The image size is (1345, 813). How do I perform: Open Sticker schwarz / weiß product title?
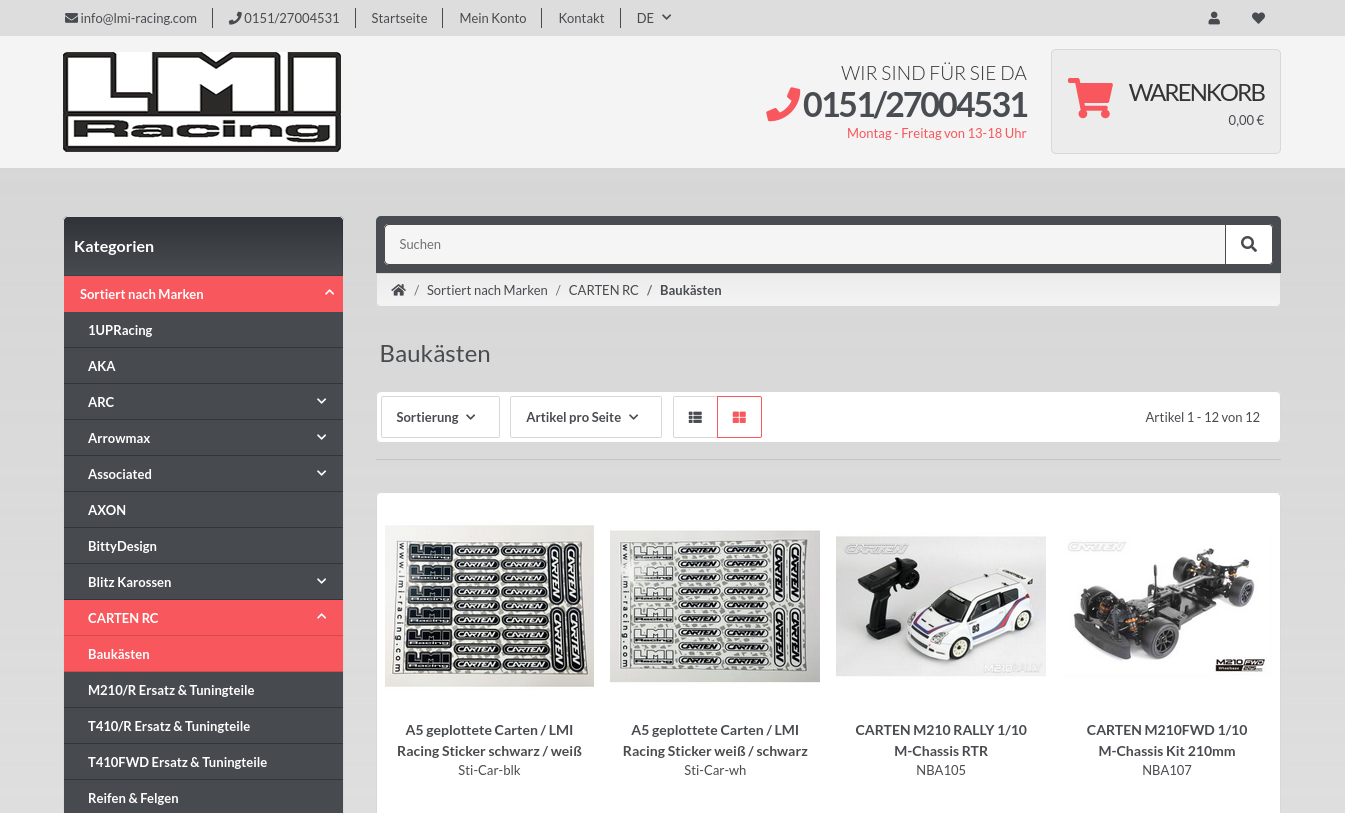(489, 740)
